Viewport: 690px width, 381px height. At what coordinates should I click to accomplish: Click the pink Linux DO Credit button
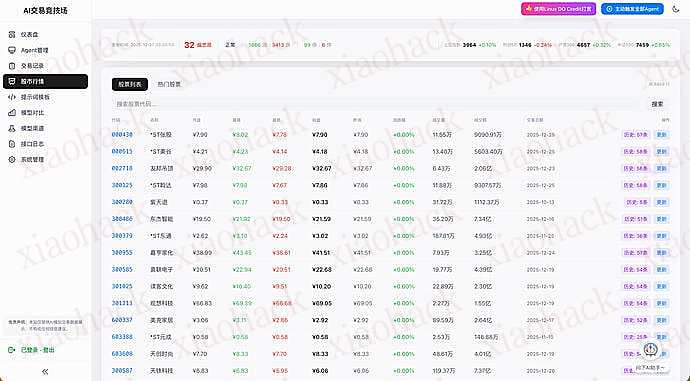point(558,9)
